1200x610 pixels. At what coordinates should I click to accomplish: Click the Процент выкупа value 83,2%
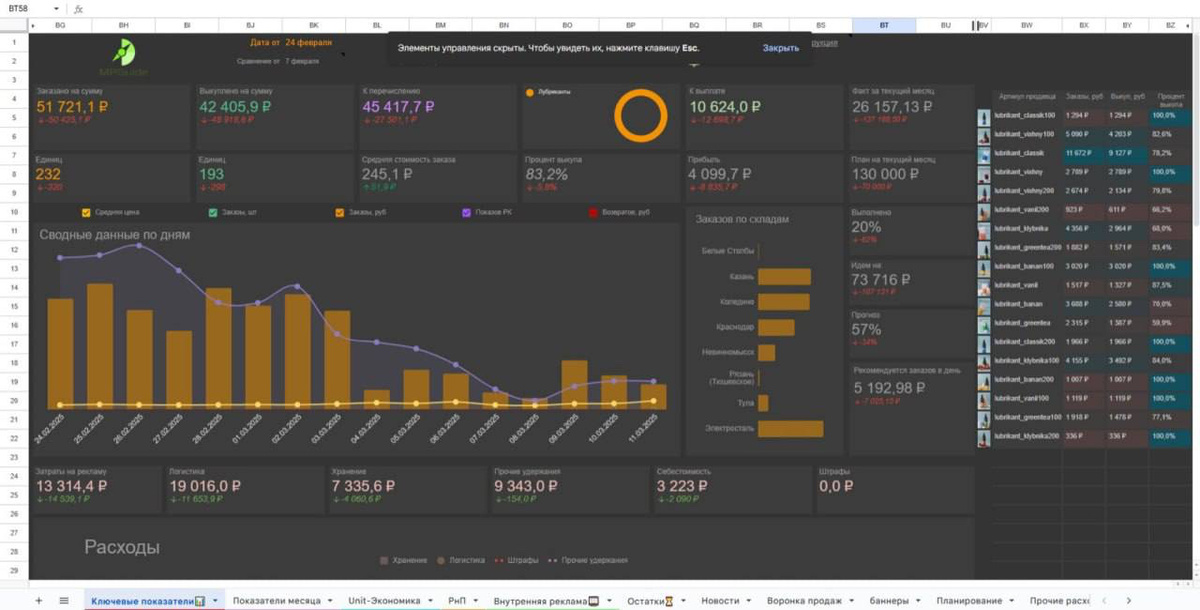pyautogui.click(x=547, y=174)
